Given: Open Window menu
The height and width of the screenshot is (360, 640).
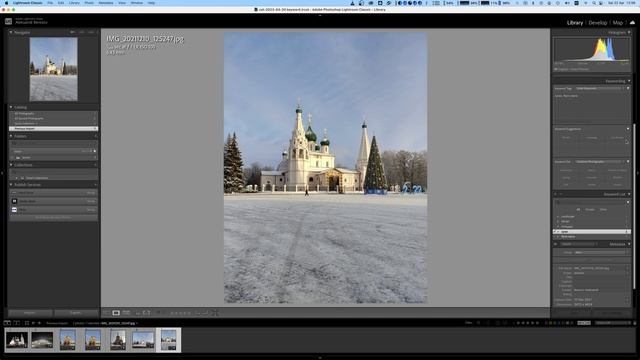Looking at the screenshot, I should click(137, 3).
